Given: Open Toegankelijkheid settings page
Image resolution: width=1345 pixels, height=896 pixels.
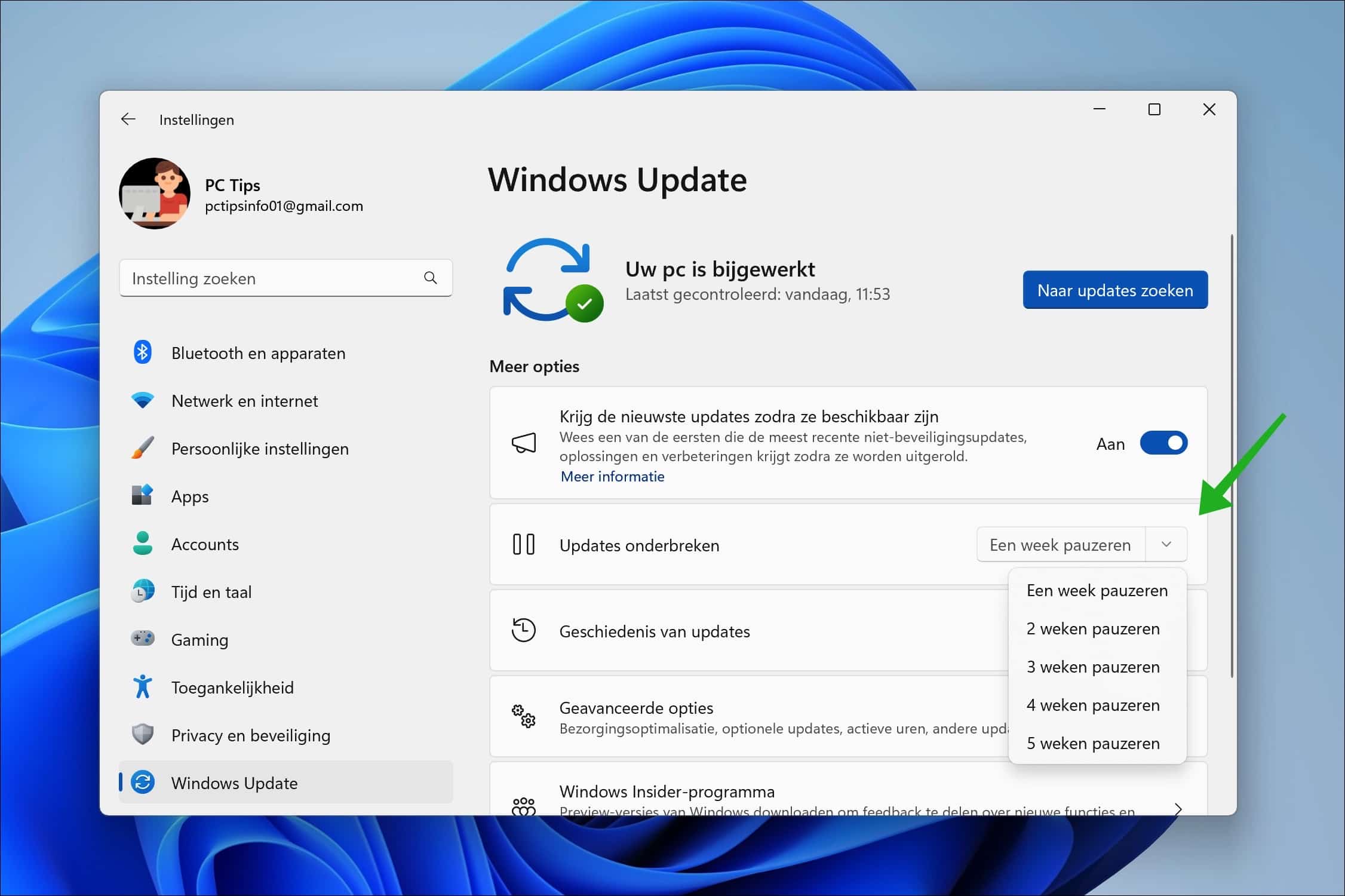Looking at the screenshot, I should point(285,688).
